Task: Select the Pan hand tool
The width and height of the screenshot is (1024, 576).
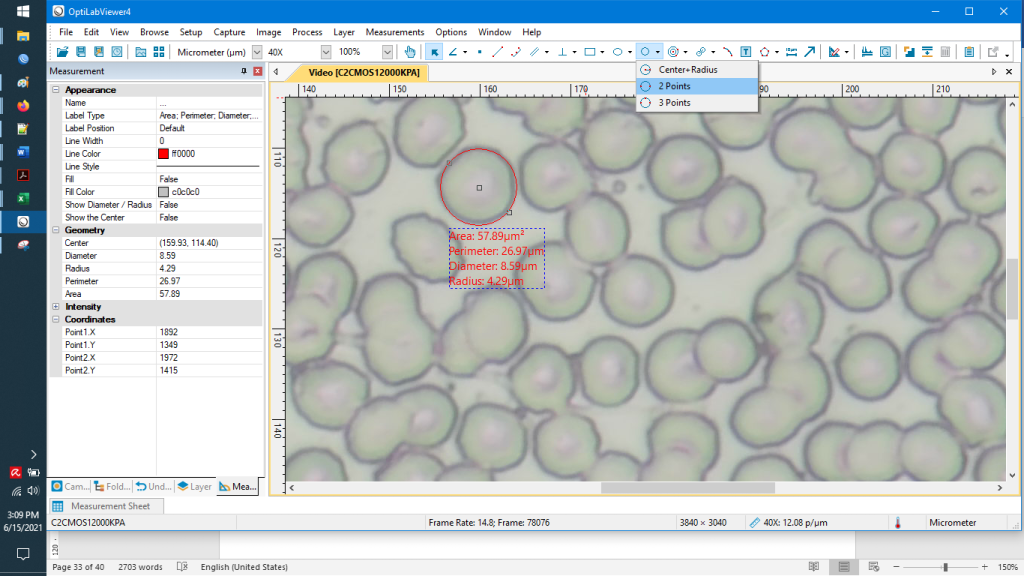Action: click(409, 52)
